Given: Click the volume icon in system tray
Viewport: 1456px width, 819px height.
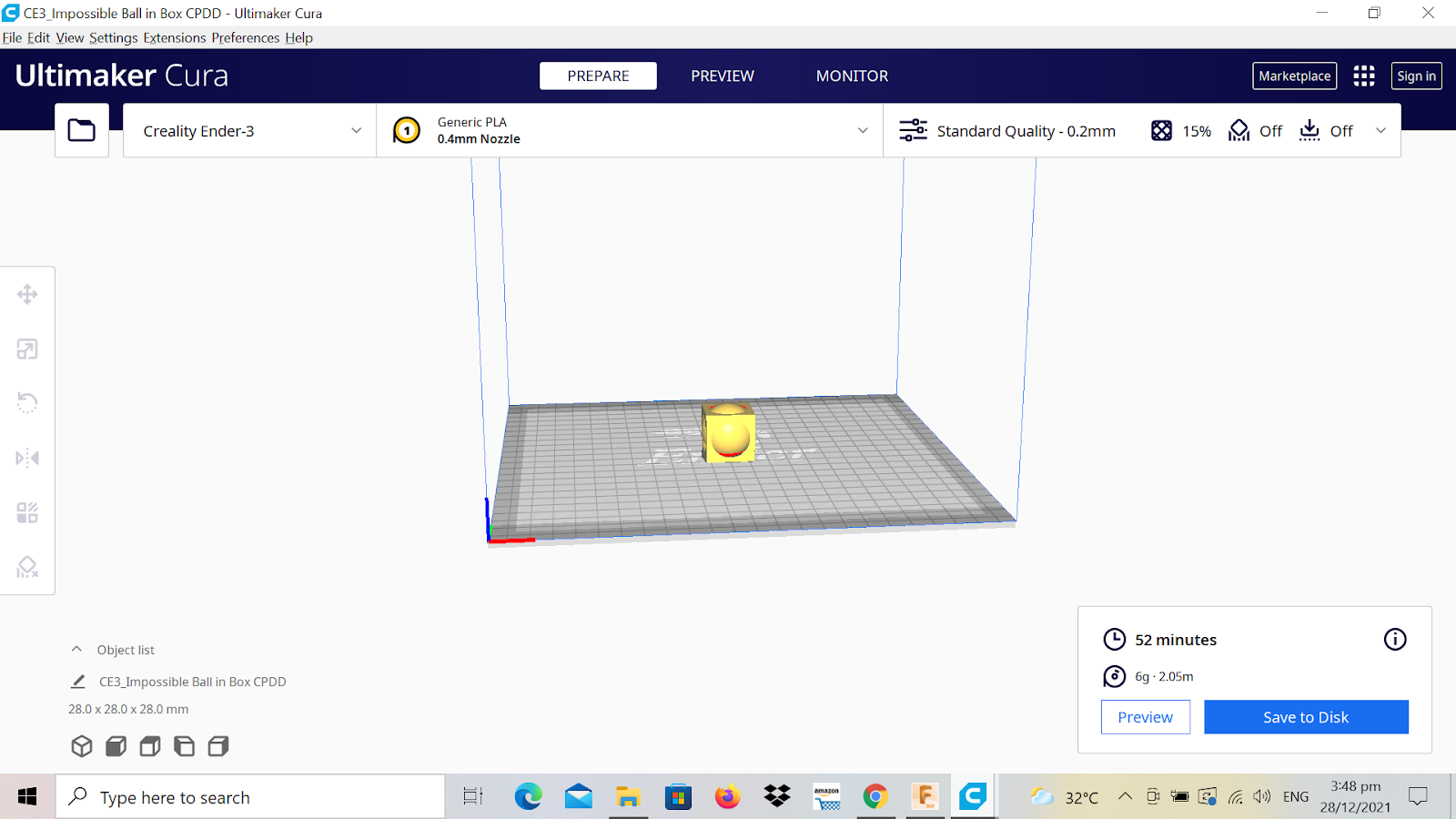Looking at the screenshot, I should [1261, 796].
